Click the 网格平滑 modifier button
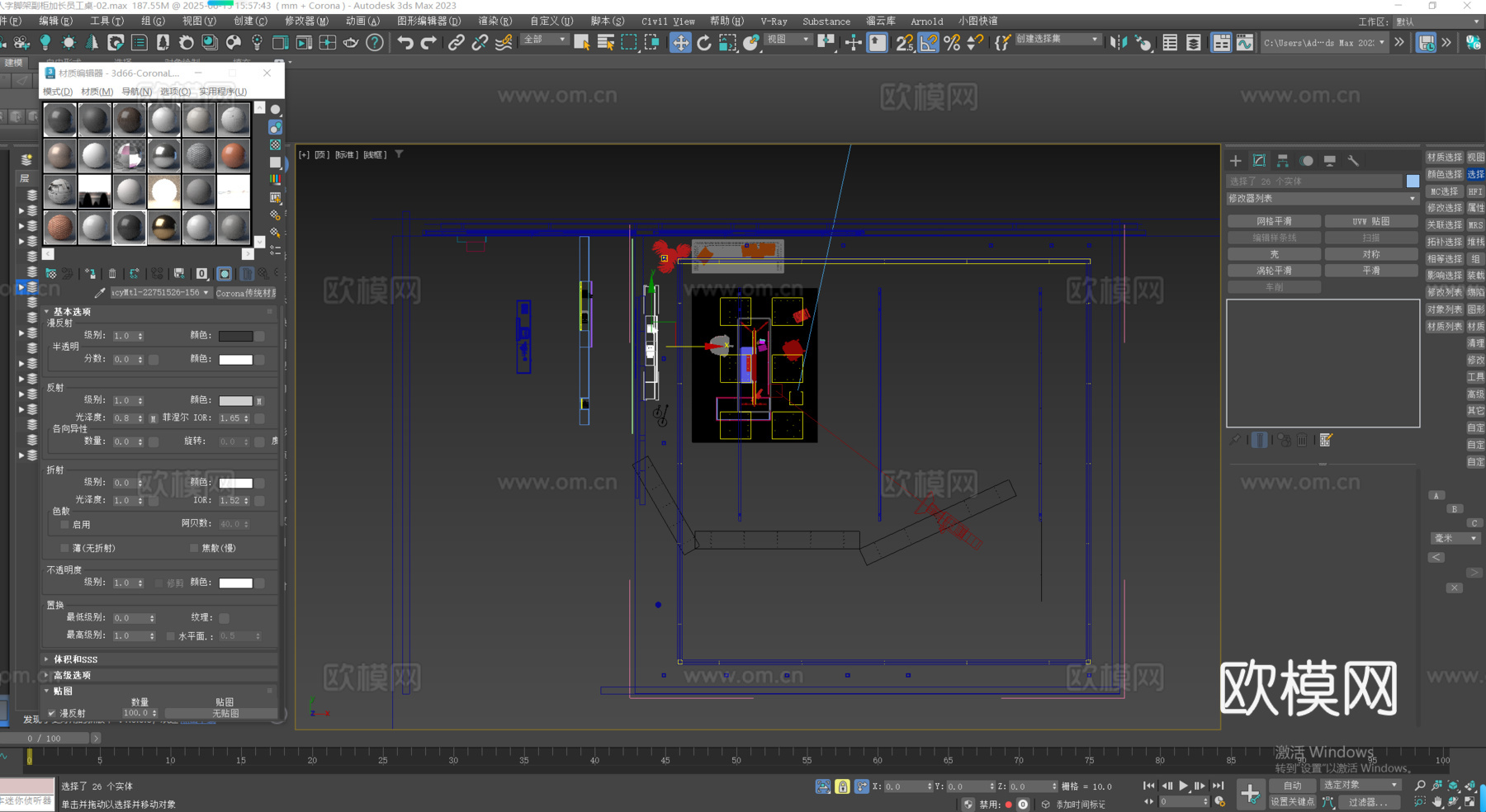 pyautogui.click(x=1274, y=221)
